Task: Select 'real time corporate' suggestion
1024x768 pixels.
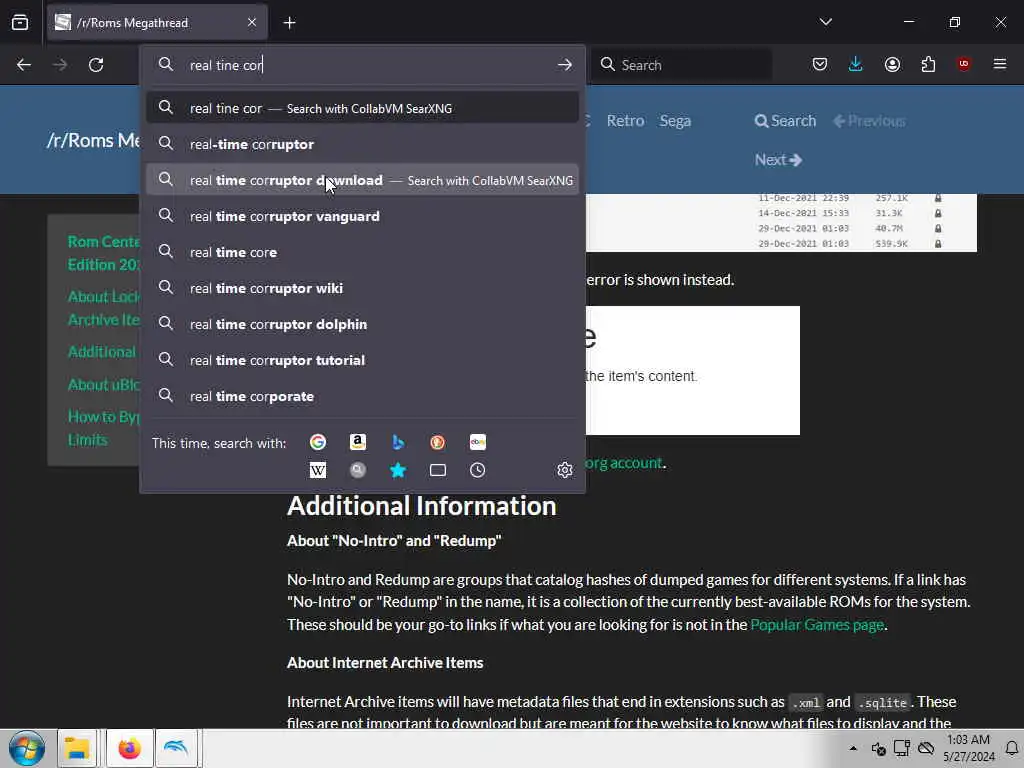Action: [362, 396]
